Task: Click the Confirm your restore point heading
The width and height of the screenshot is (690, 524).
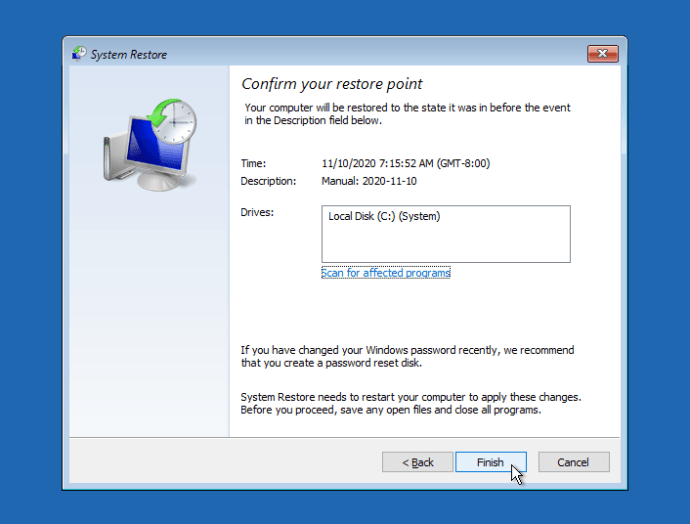Action: pyautogui.click(x=331, y=84)
